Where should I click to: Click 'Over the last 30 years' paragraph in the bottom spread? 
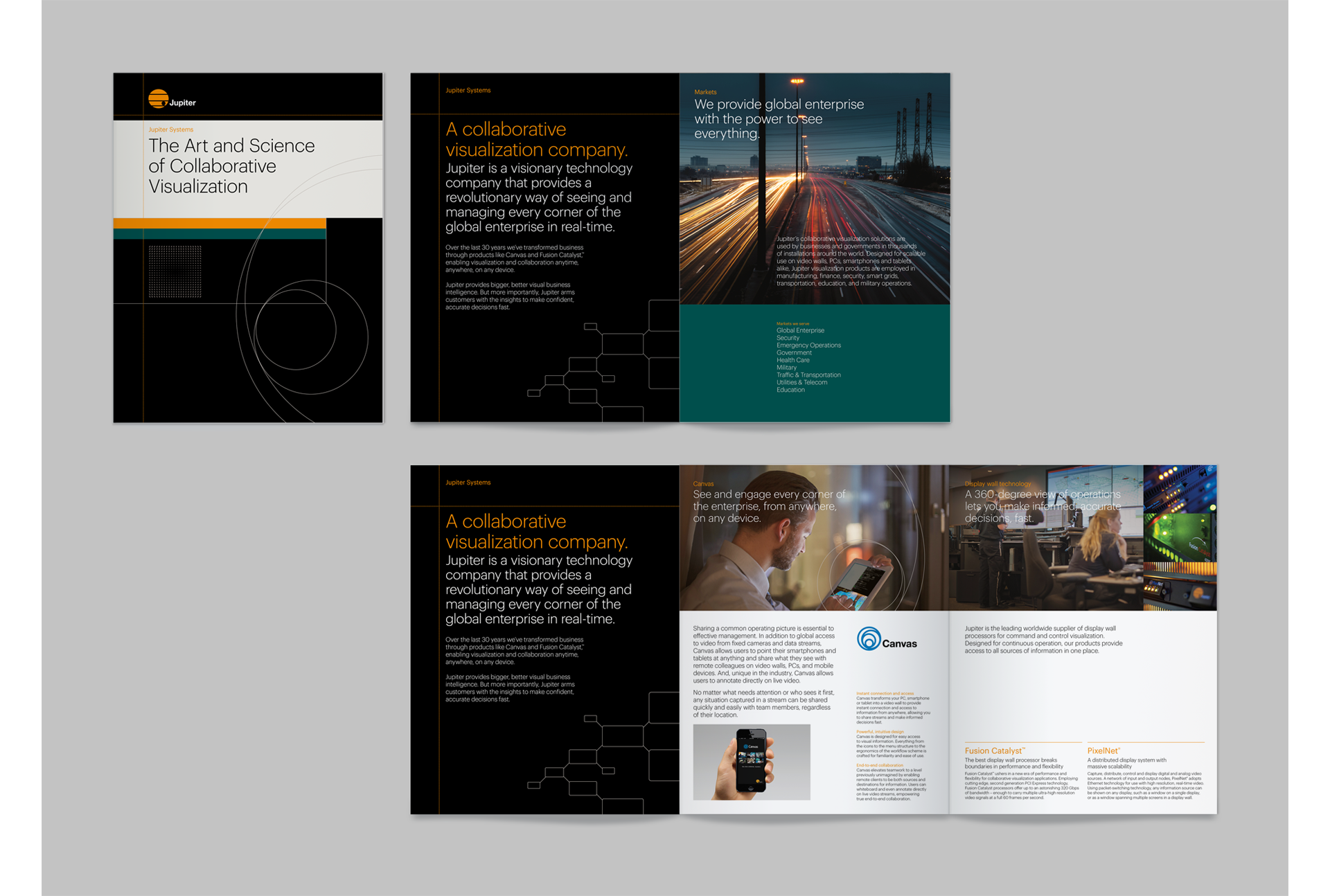pyautogui.click(x=515, y=651)
